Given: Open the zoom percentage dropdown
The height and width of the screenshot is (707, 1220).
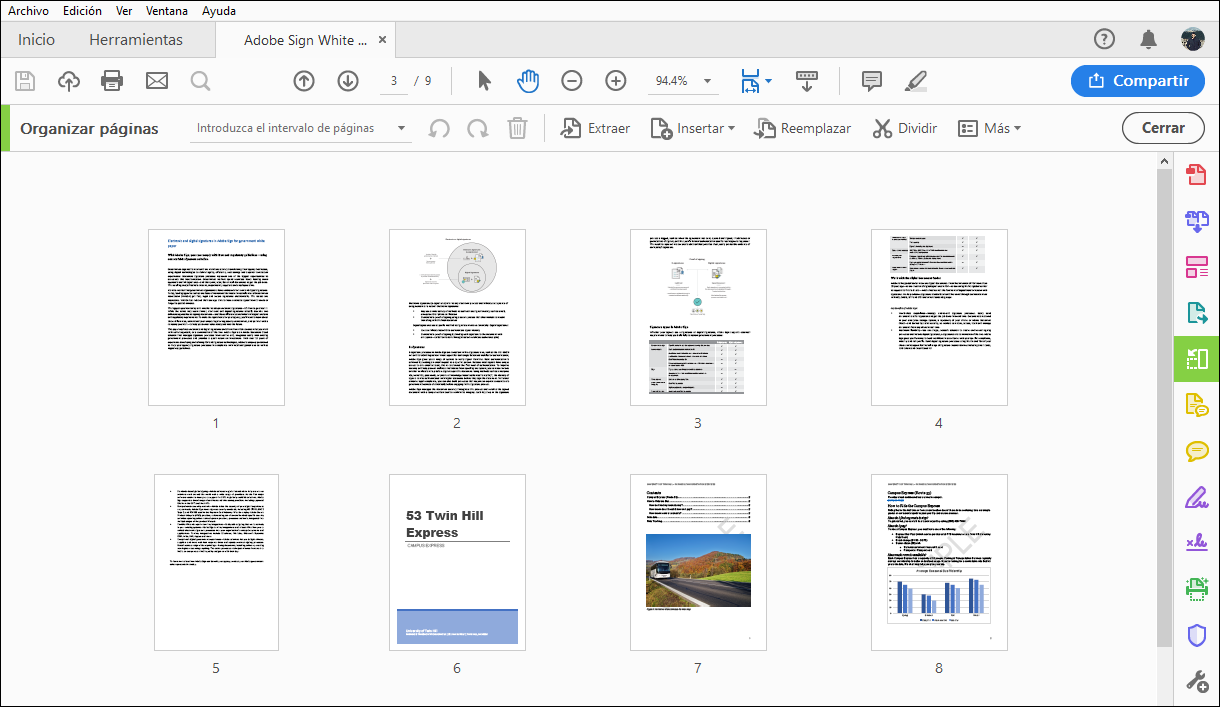Looking at the screenshot, I should click(x=706, y=81).
